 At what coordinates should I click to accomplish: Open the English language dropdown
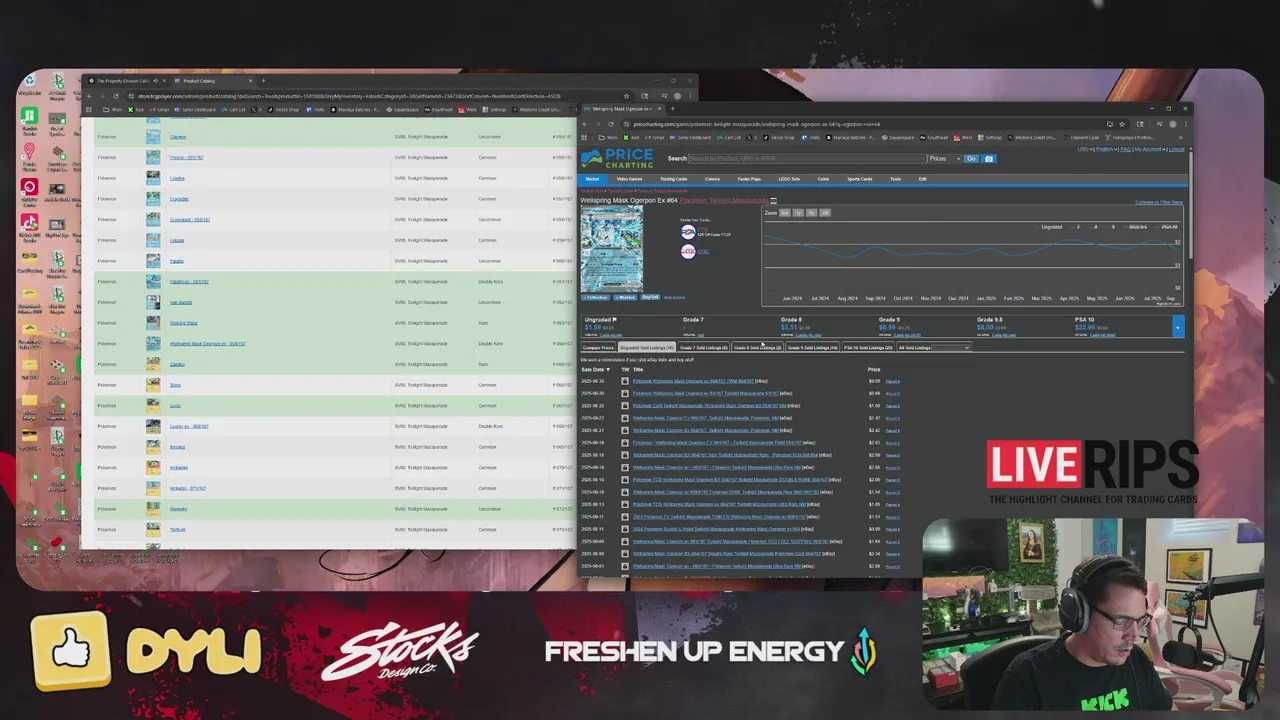(x=1105, y=149)
